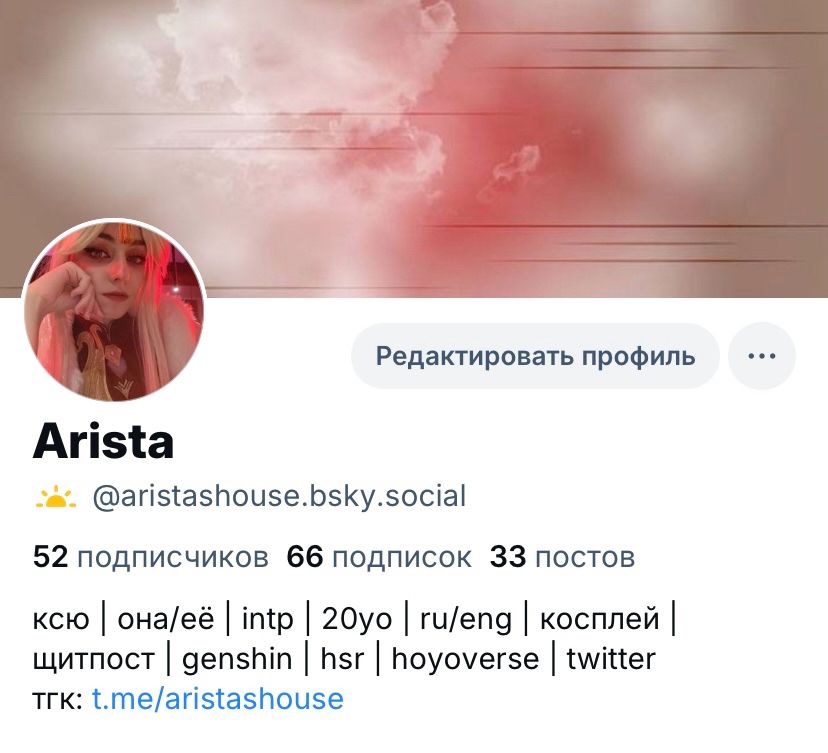This screenshot has height=753, width=828.
Task: Click the Редактировать профиль button
Action: 535,356
